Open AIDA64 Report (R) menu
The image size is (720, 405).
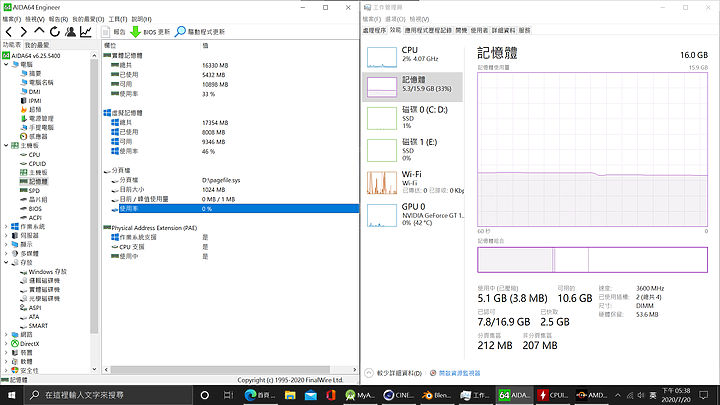(58, 19)
